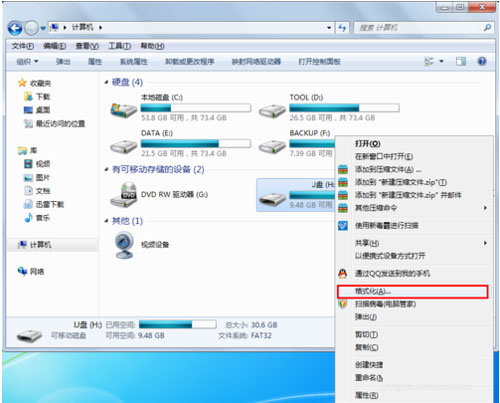This screenshot has width=500, height=403.
Task: Collapse the 有可移动存储的设备 (2) group
Action: [106, 169]
